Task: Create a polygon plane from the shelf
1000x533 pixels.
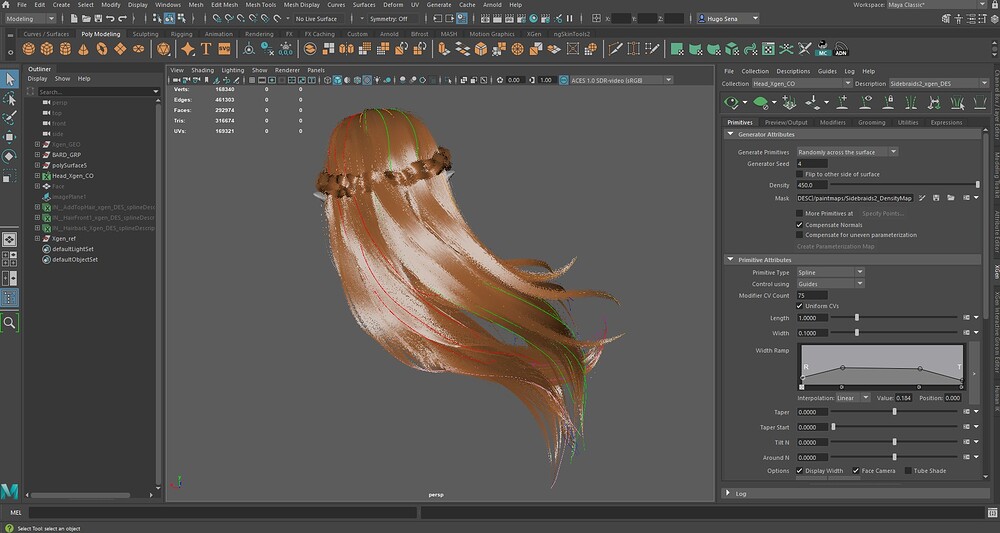Action: pyautogui.click(x=120, y=48)
